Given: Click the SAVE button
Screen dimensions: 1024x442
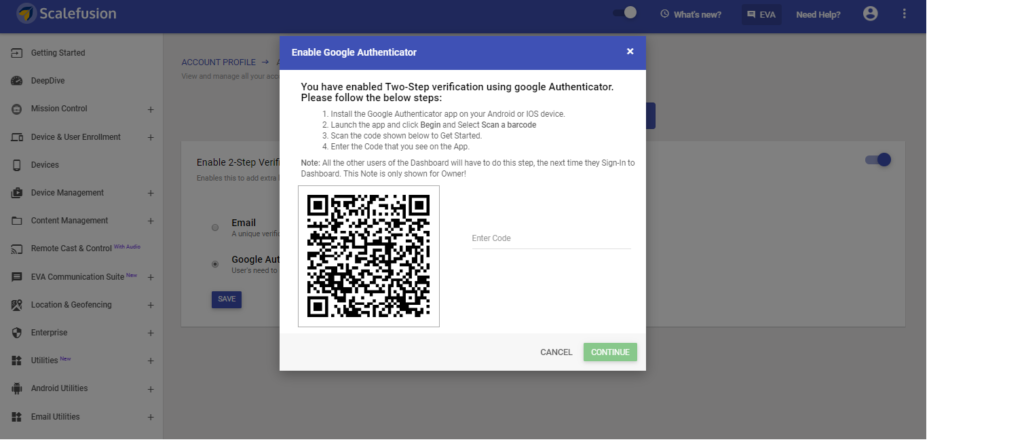Looking at the screenshot, I should pyautogui.click(x=227, y=299).
